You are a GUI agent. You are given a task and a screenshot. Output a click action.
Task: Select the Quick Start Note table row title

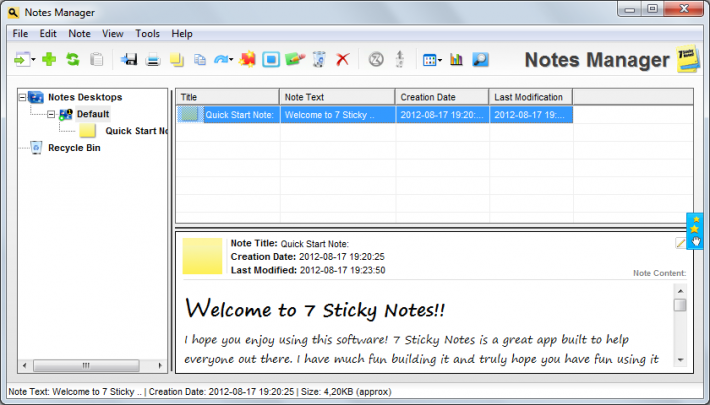coord(240,115)
